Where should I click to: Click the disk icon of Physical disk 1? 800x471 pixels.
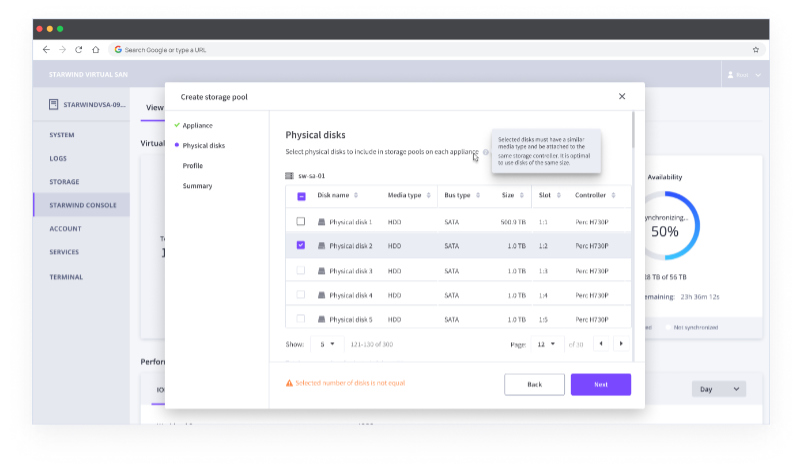coord(321,221)
